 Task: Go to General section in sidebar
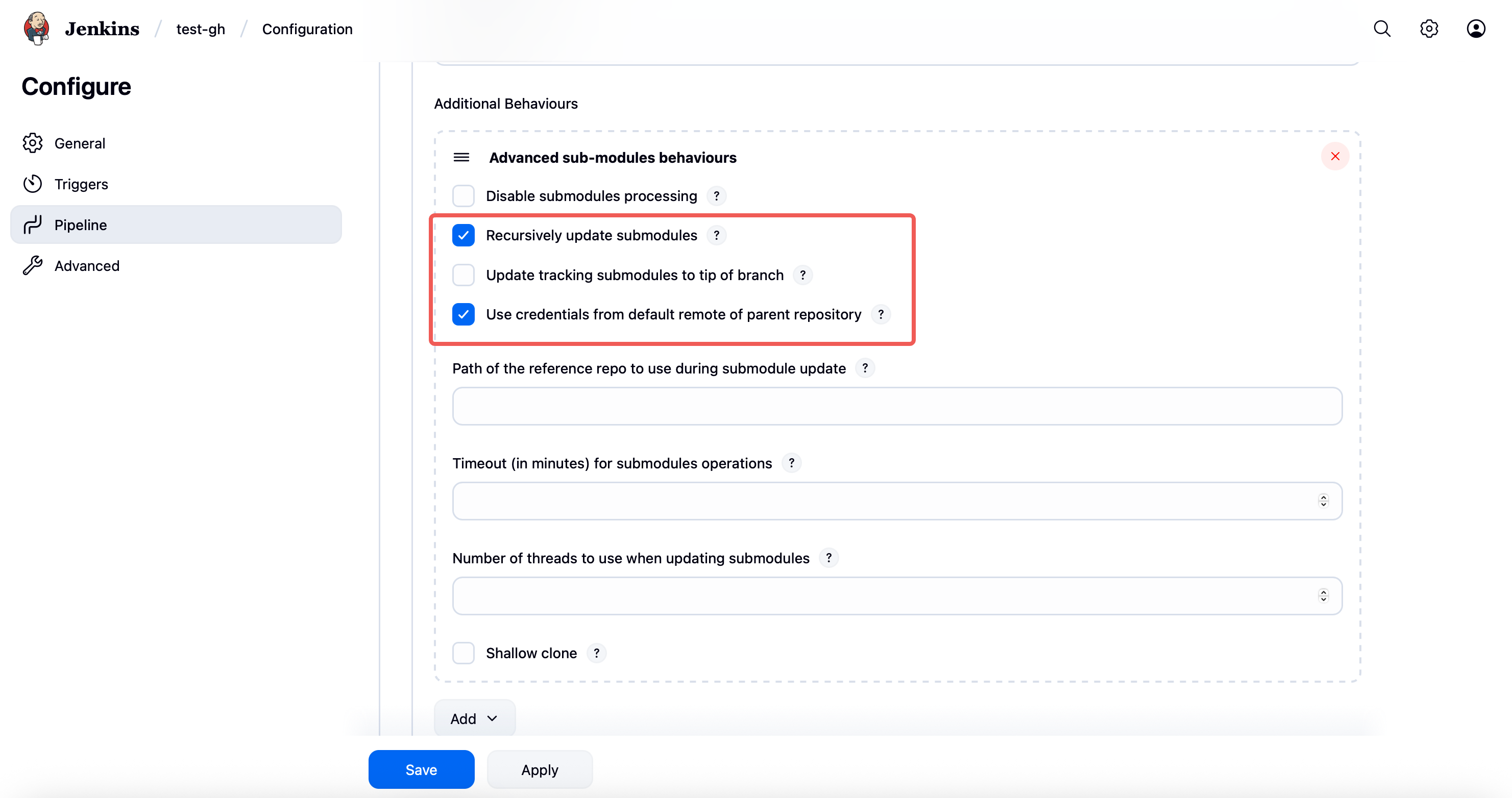[176, 143]
